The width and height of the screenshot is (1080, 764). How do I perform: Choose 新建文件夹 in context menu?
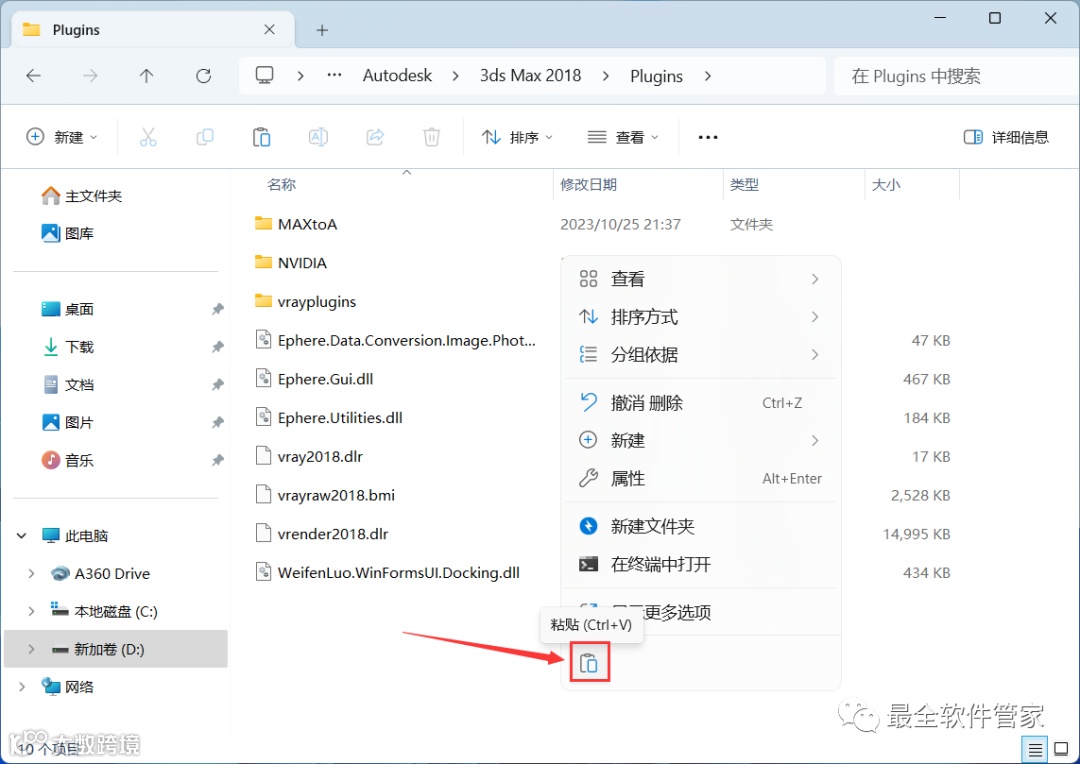coord(700,526)
